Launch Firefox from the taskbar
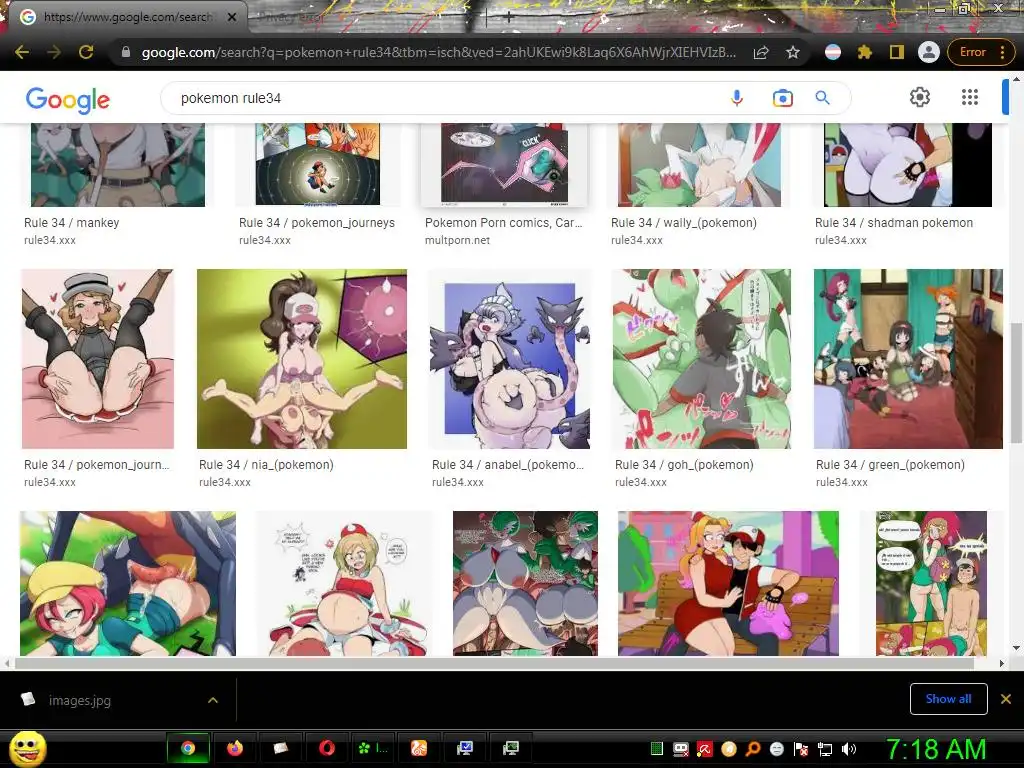Screen dimensions: 1024x768 (x=234, y=748)
